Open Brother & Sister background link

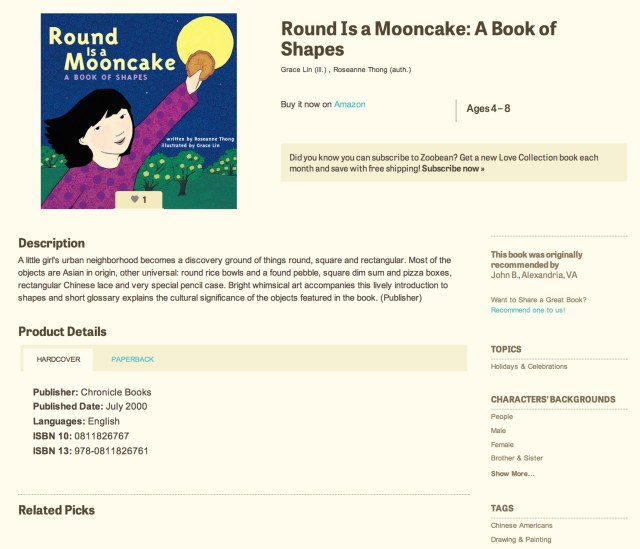click(x=516, y=458)
